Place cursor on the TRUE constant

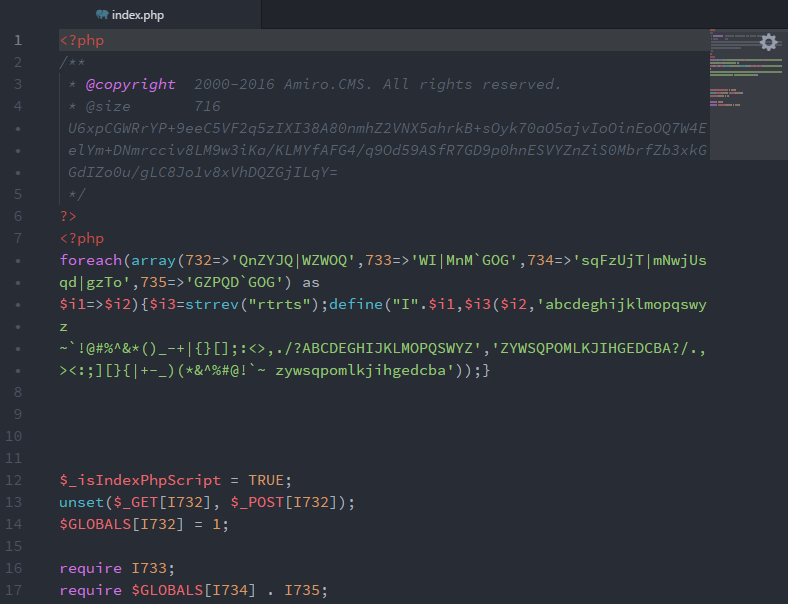point(268,479)
